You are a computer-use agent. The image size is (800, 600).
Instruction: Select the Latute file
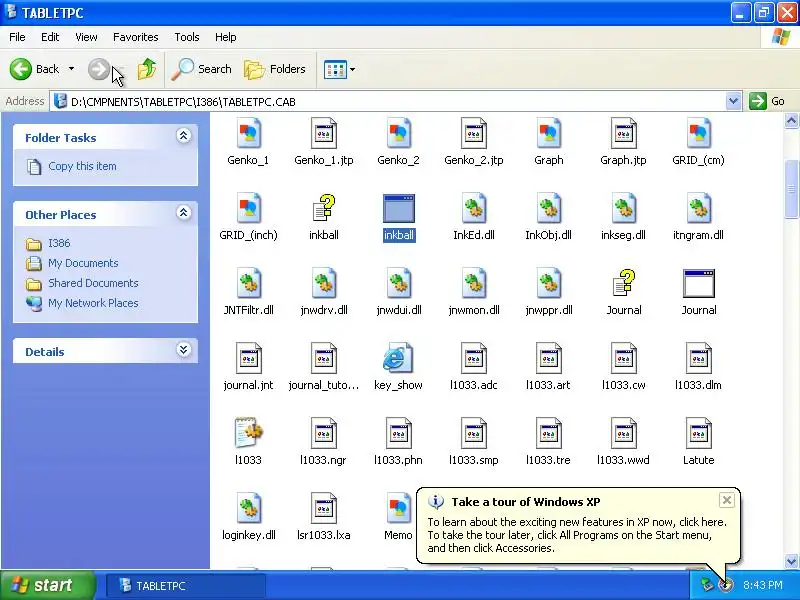tap(698, 442)
